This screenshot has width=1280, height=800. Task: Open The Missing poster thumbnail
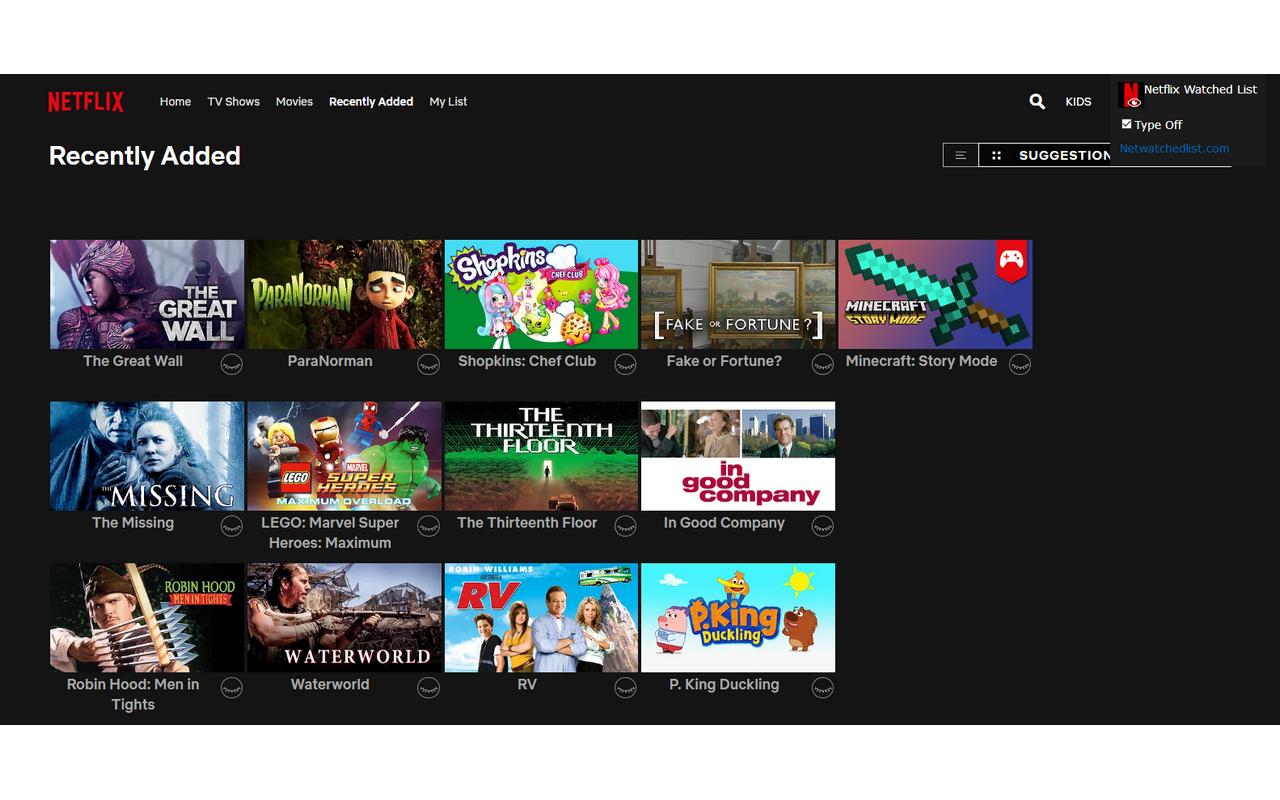tap(147, 456)
